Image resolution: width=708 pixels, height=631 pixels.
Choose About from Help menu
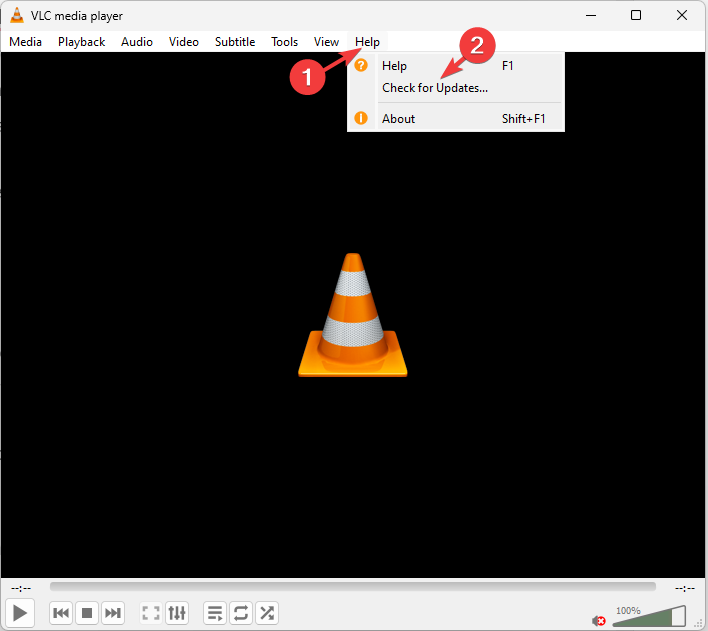click(398, 118)
